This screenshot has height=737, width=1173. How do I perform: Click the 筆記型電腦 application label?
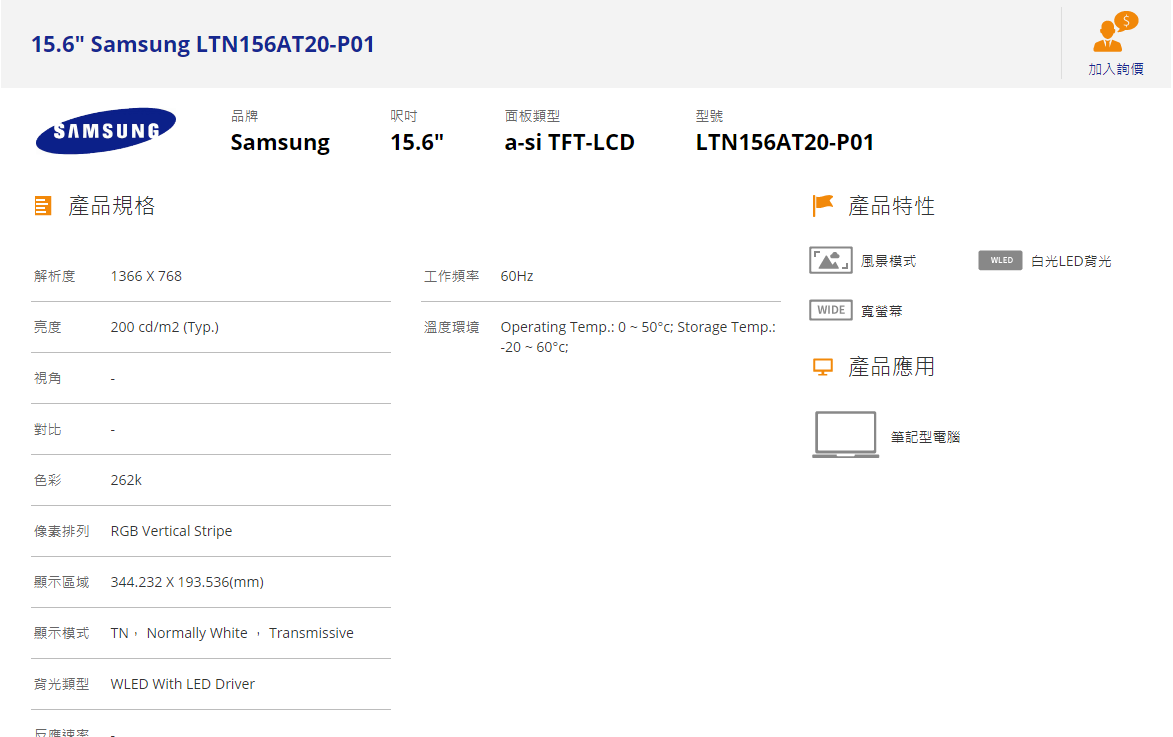coord(925,437)
